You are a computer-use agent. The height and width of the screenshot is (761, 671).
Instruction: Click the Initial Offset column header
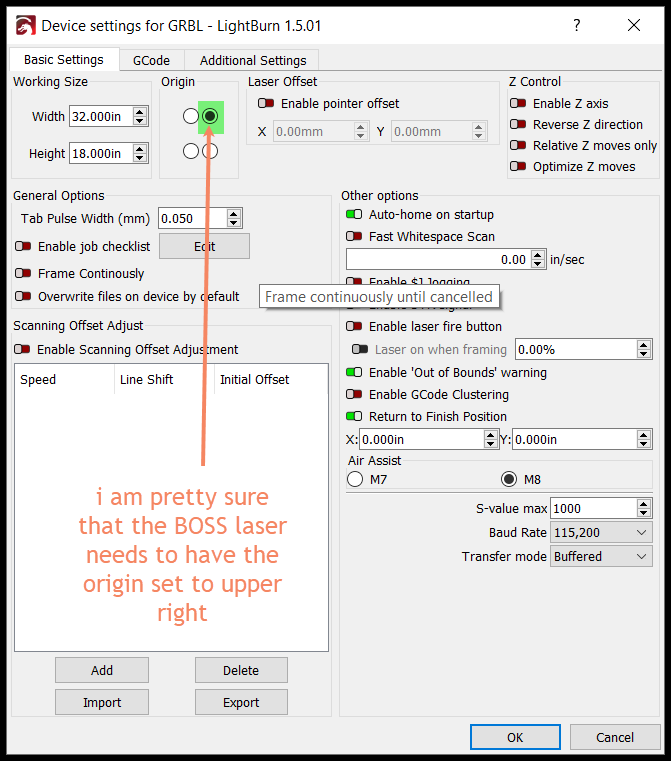click(x=271, y=379)
